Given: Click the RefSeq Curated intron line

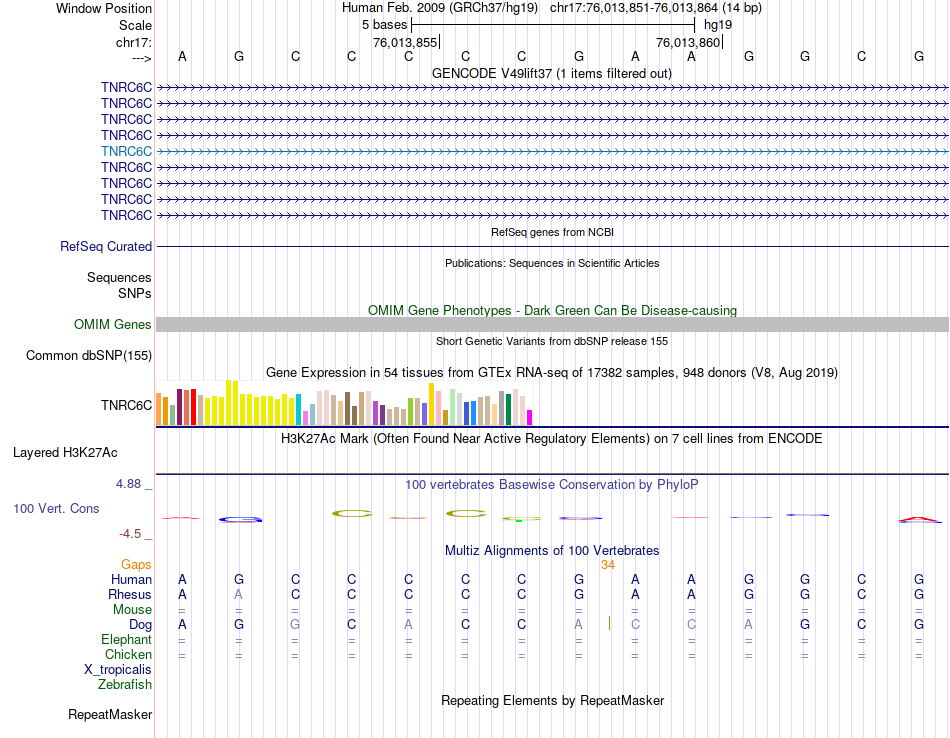Looking at the screenshot, I should (553, 247).
